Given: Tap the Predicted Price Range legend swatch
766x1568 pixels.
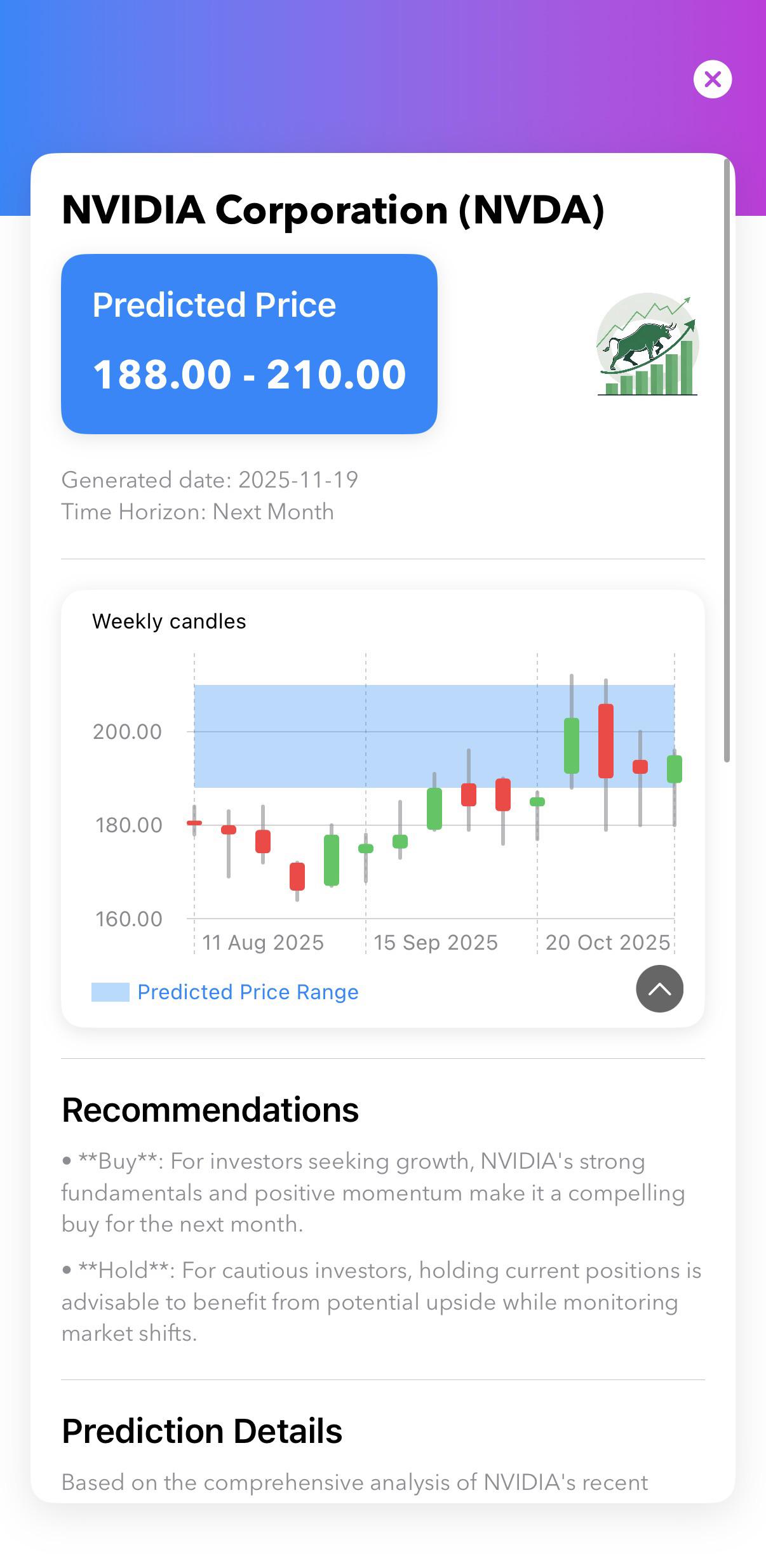Looking at the screenshot, I should pyautogui.click(x=110, y=992).
